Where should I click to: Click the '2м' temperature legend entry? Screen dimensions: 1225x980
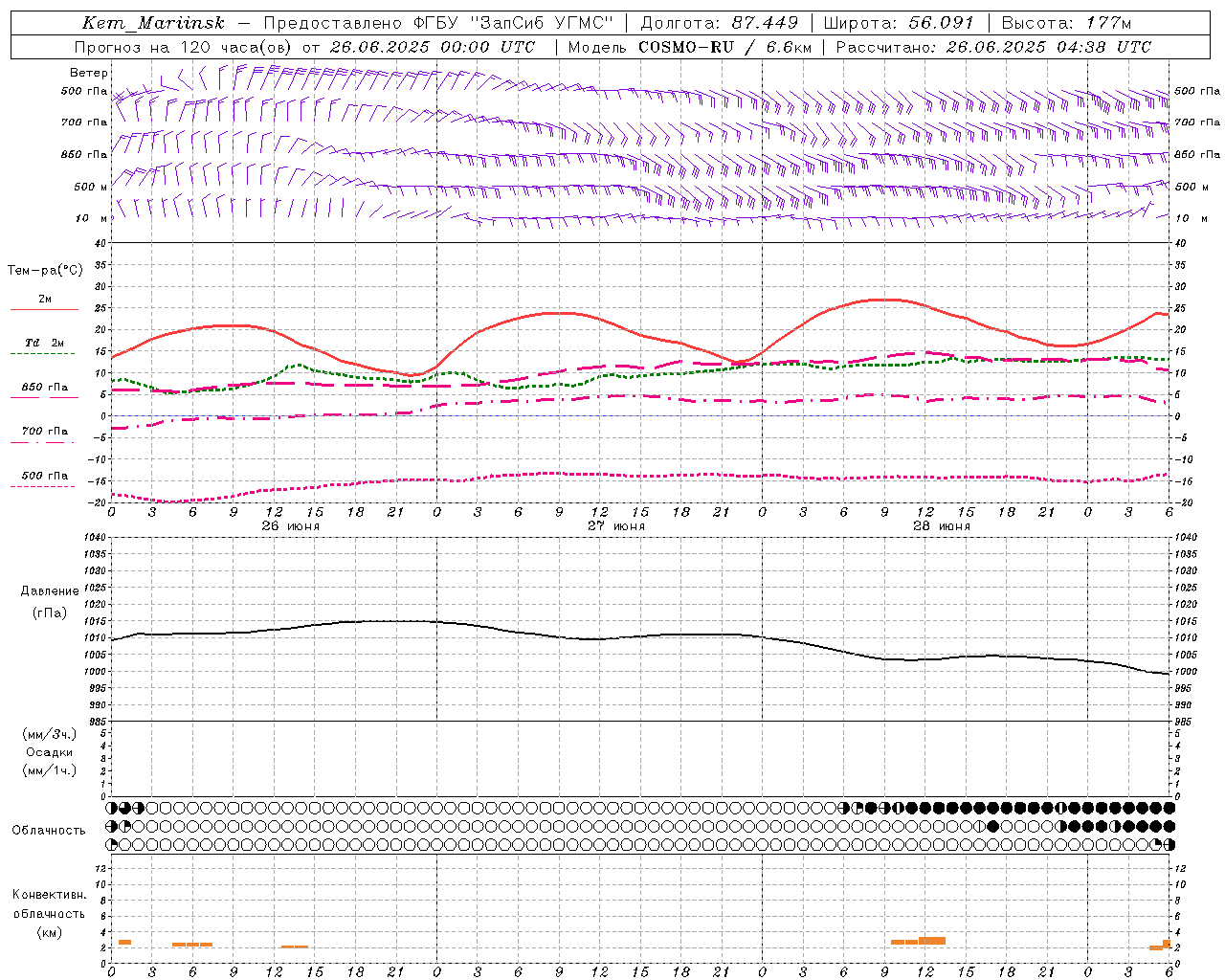pyautogui.click(x=45, y=299)
